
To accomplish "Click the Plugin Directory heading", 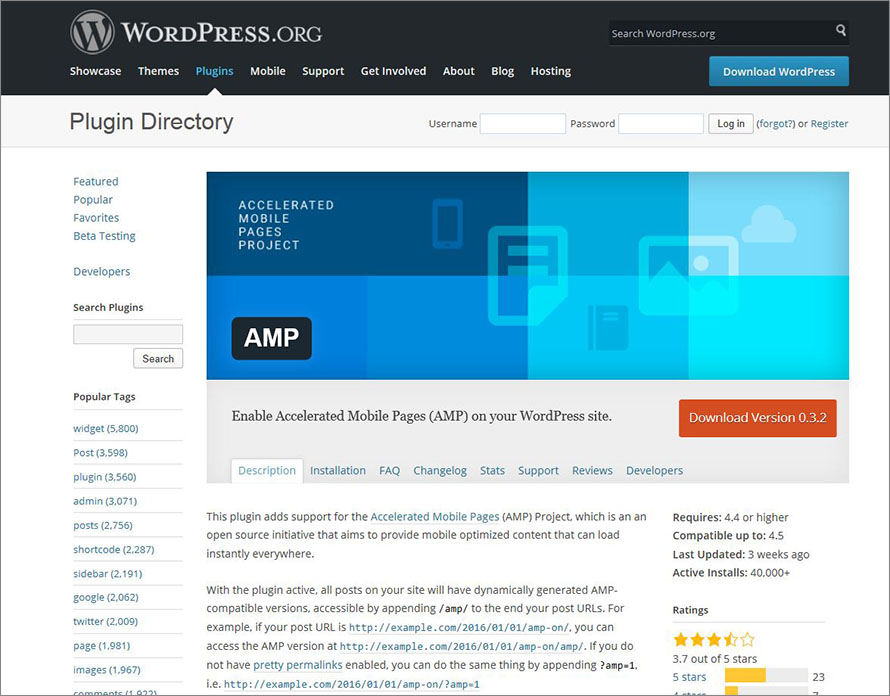I will coord(152,122).
